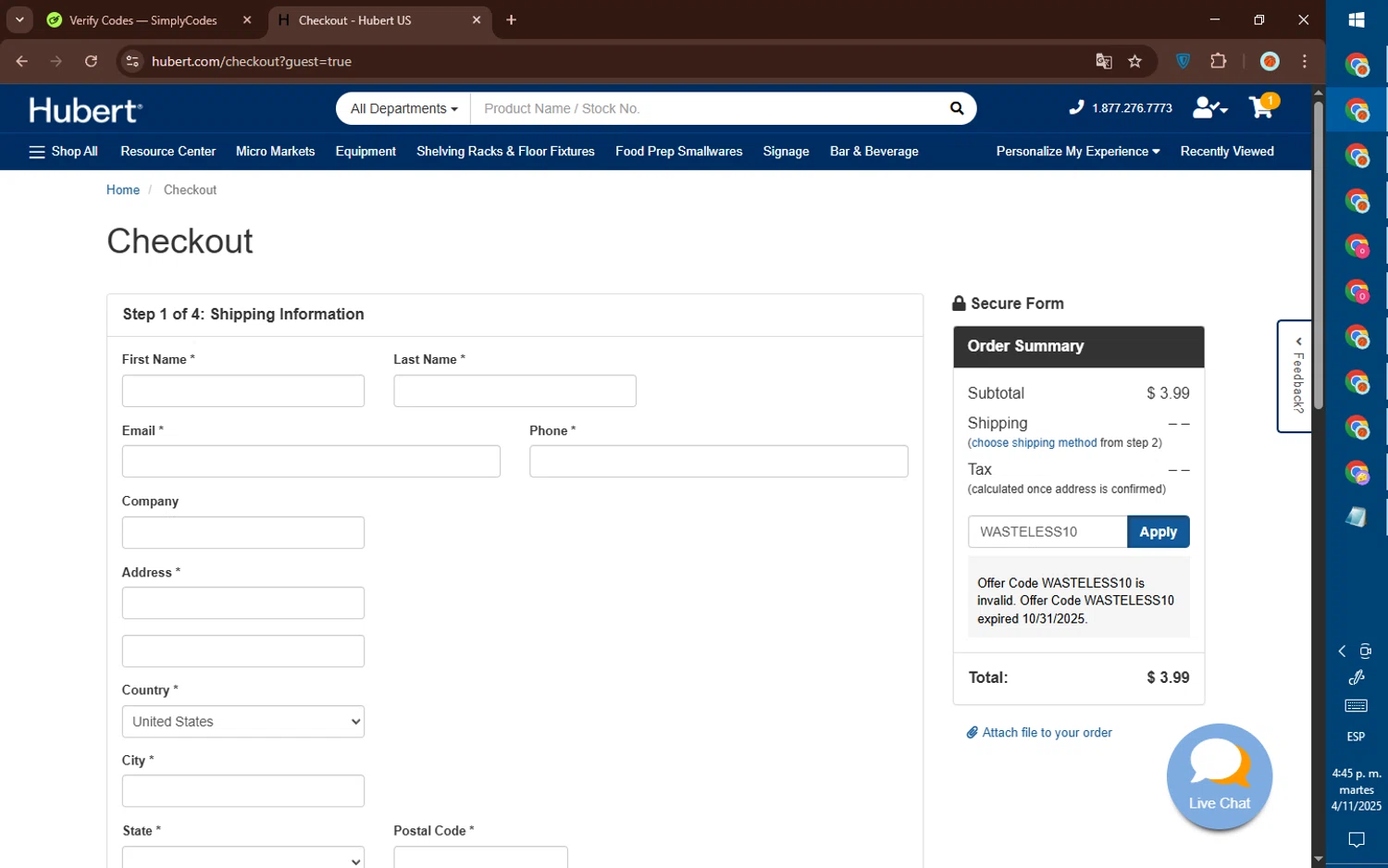Open the Micro Markets menu
Image resolution: width=1388 pixels, height=868 pixels.
tap(275, 152)
